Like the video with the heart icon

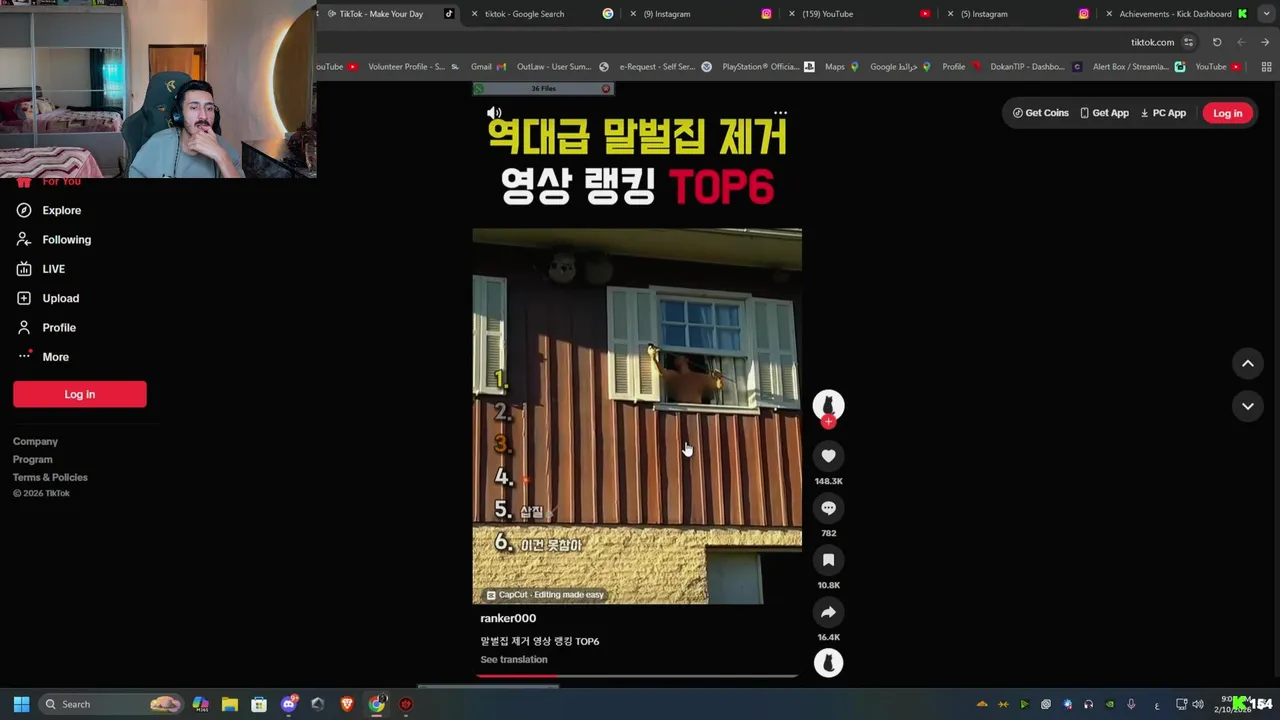(828, 456)
